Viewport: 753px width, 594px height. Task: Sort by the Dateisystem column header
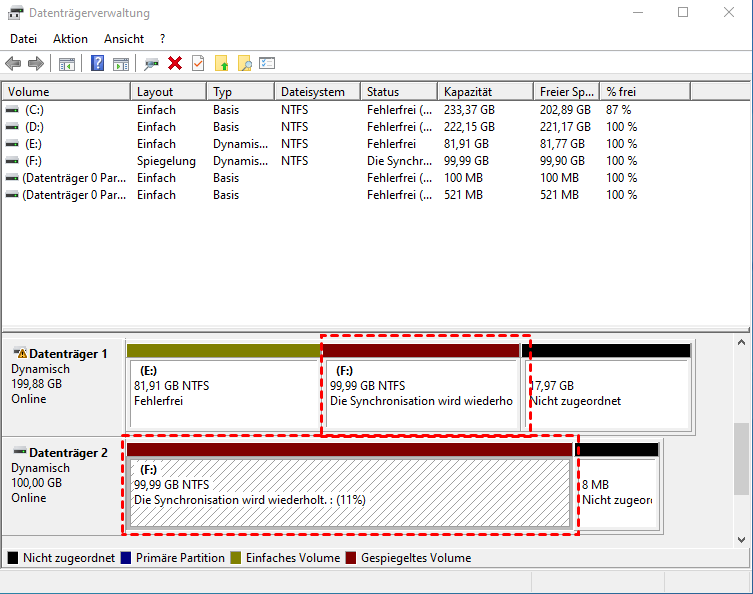317,92
